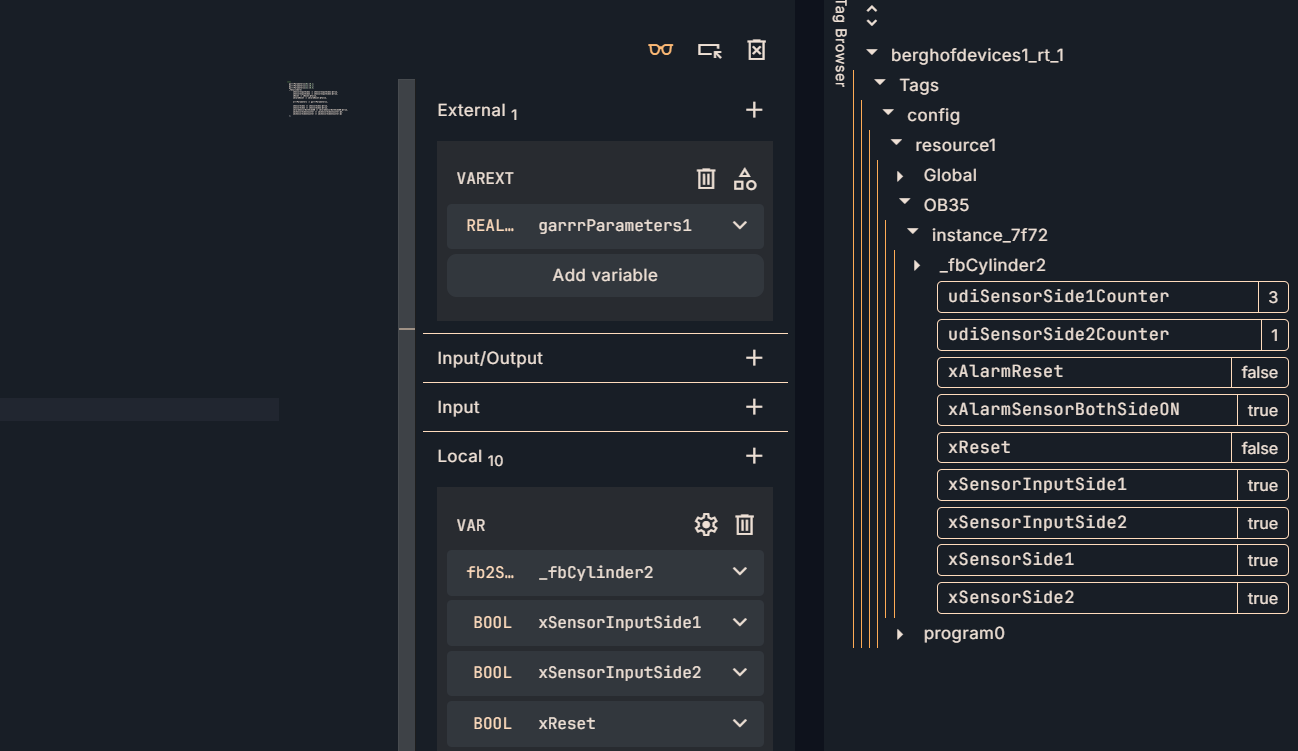Click the Add variable button
This screenshot has width=1298, height=751.
(x=605, y=275)
